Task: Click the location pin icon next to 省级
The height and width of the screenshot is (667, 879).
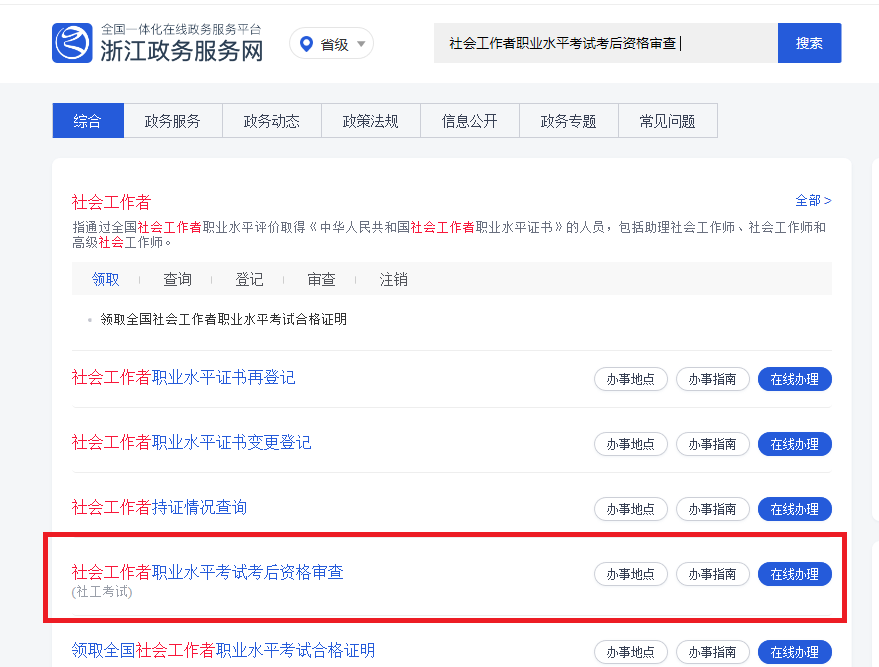Action: pyautogui.click(x=306, y=44)
